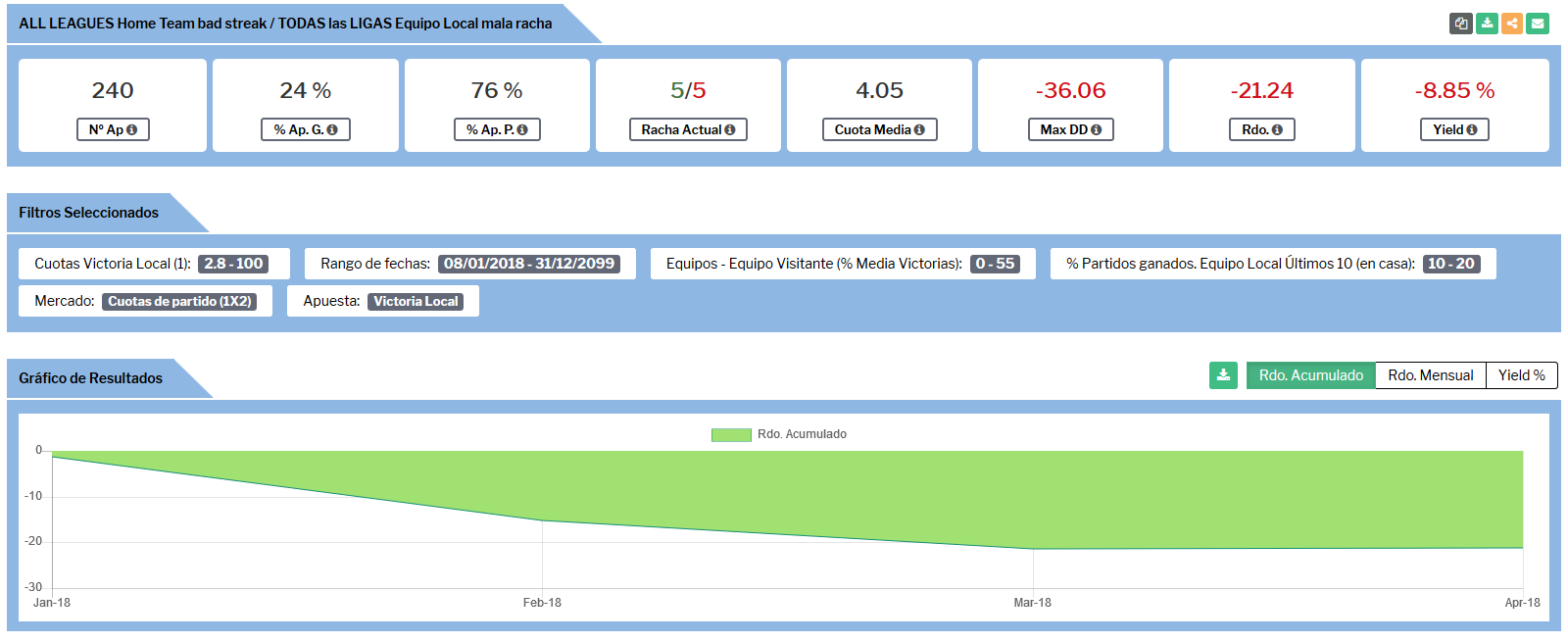1568x642 pixels.
Task: Open info icon on % Ap. P. label
Action: (x=522, y=129)
